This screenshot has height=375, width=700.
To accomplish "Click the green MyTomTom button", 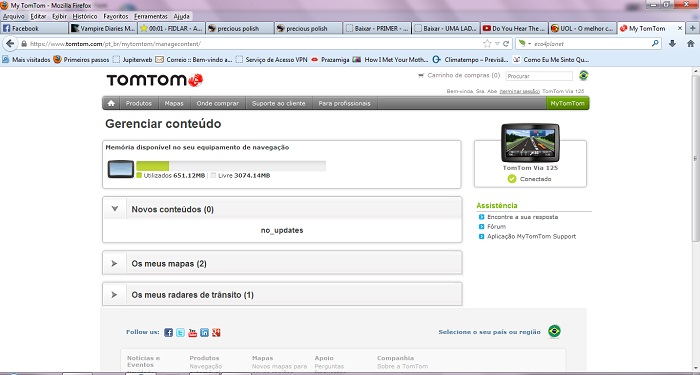I will pyautogui.click(x=567, y=103).
